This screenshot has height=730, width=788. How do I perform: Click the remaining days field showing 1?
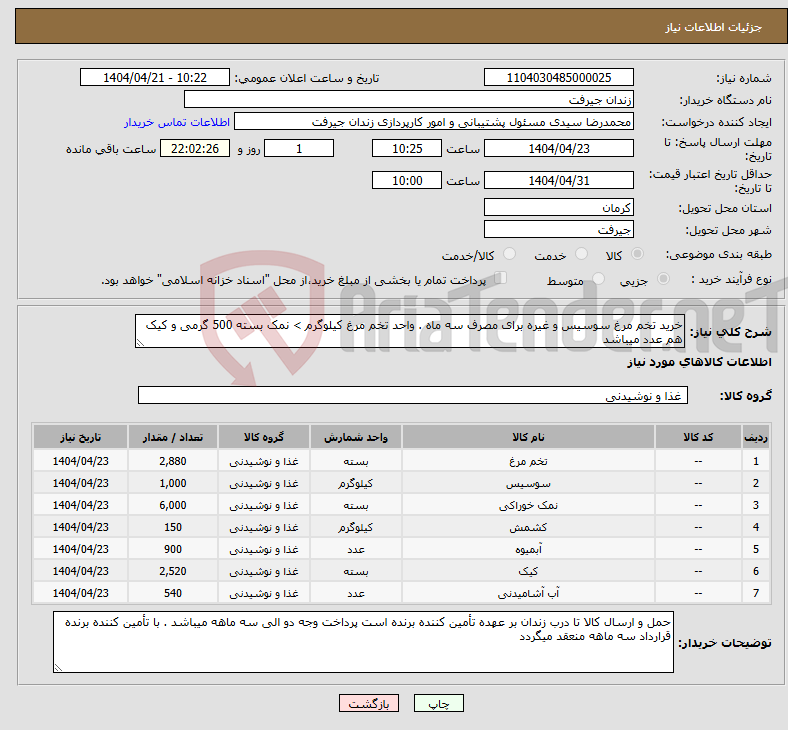click(x=299, y=148)
